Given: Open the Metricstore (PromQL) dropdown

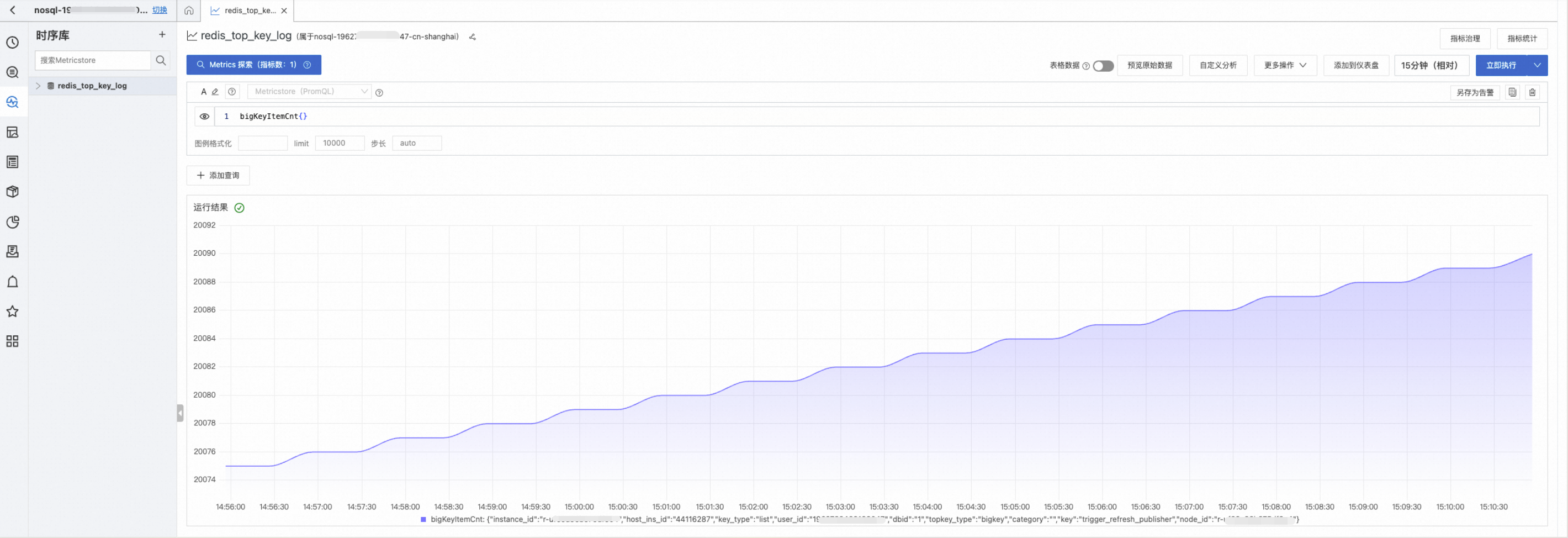Looking at the screenshot, I should (309, 92).
